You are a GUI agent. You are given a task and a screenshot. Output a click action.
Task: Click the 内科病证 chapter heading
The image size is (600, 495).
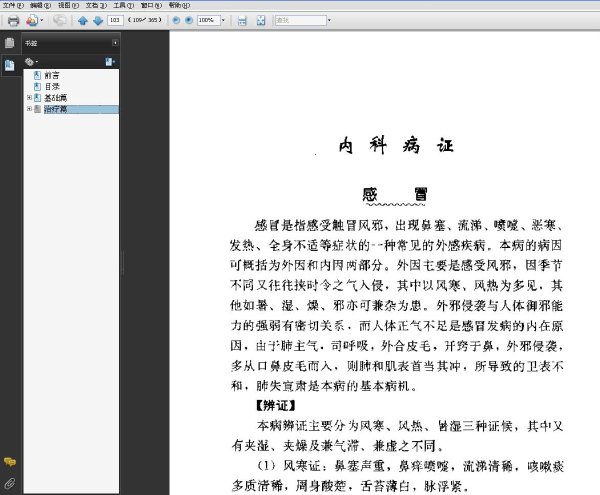[x=396, y=145]
